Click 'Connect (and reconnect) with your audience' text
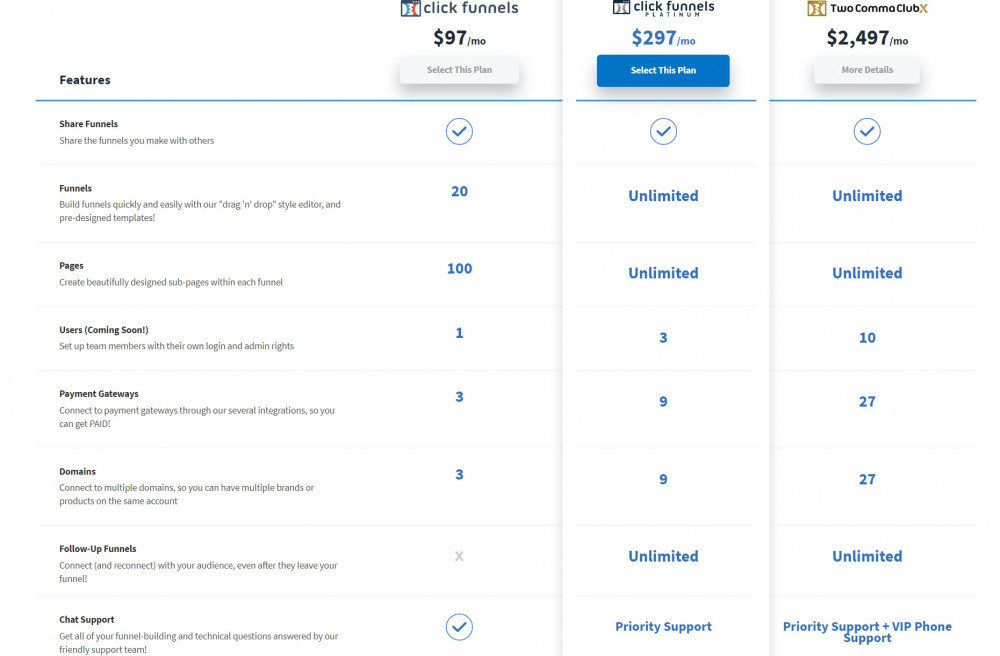1000x656 pixels. point(198,572)
